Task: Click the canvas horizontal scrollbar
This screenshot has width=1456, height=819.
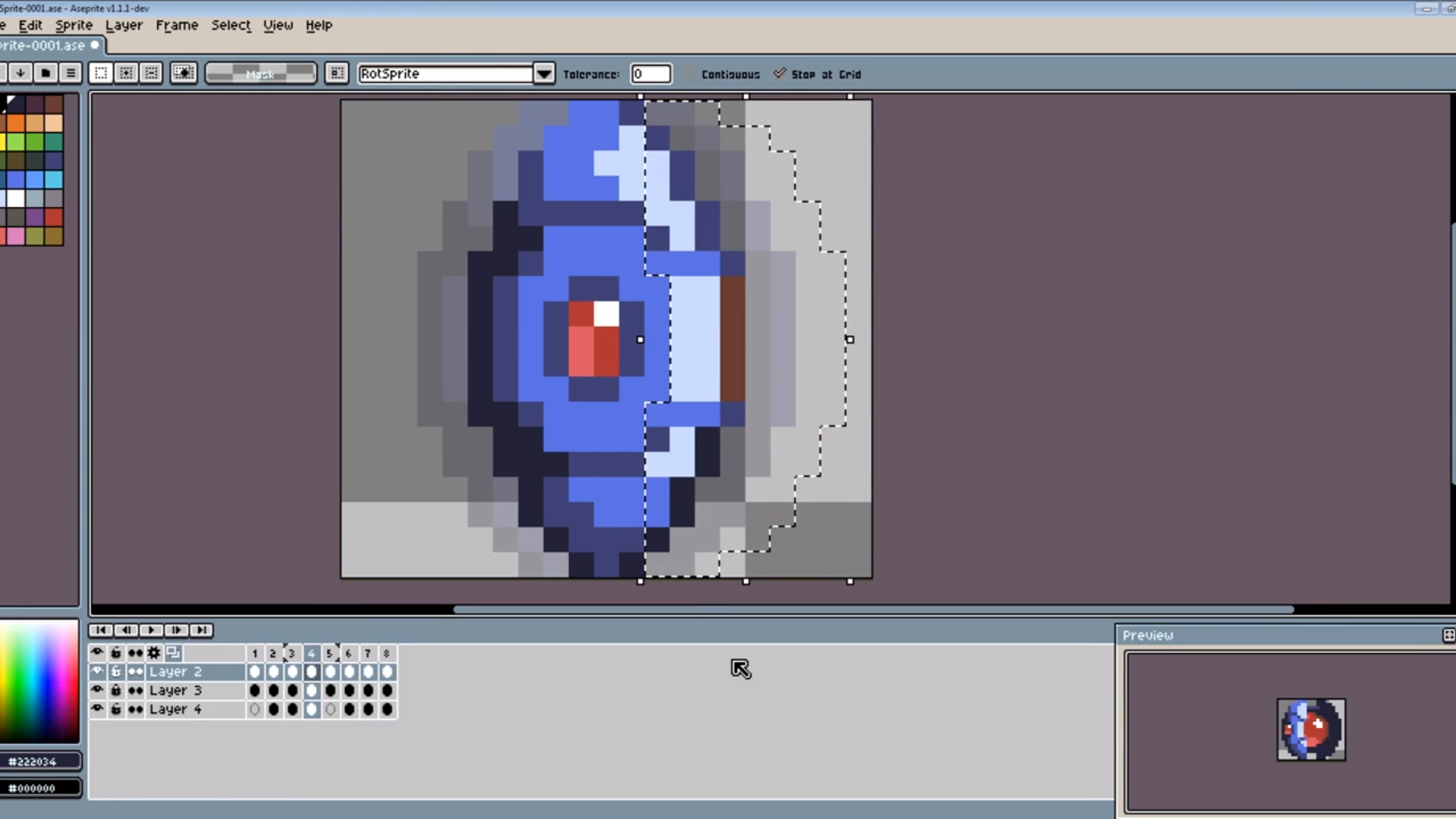Action: pos(873,609)
